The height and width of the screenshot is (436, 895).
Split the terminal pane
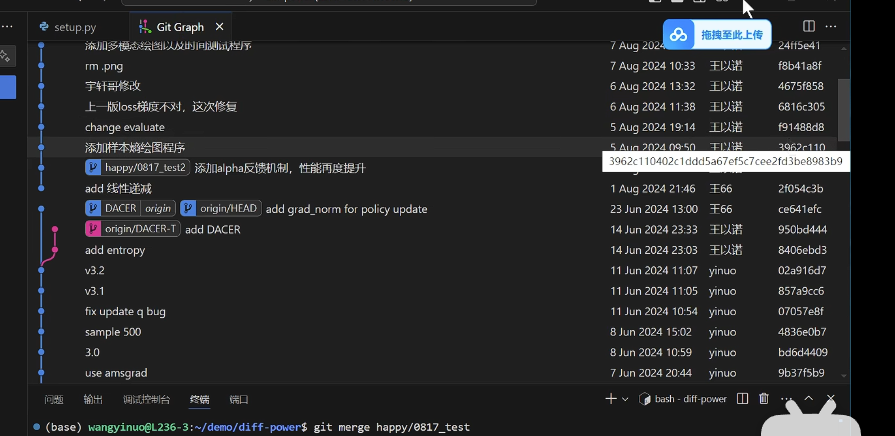[x=742, y=398]
